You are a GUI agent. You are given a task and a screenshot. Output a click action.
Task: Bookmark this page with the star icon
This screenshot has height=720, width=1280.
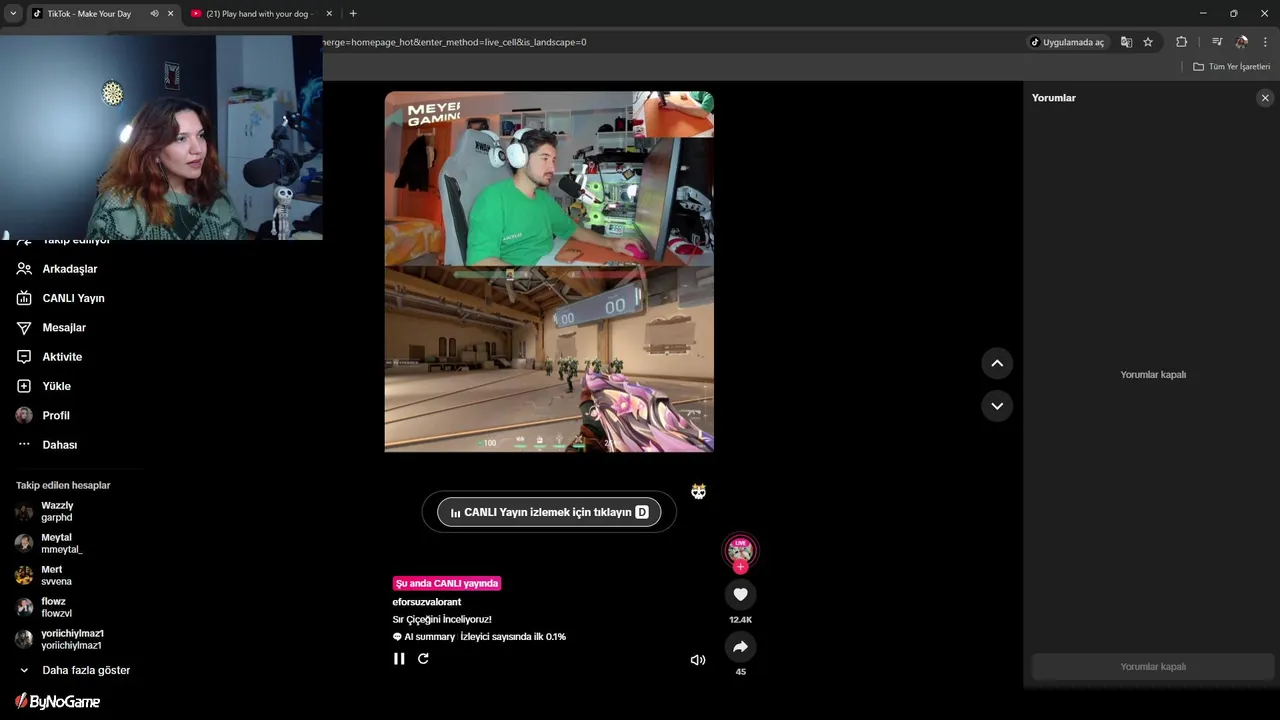pyautogui.click(x=1148, y=42)
